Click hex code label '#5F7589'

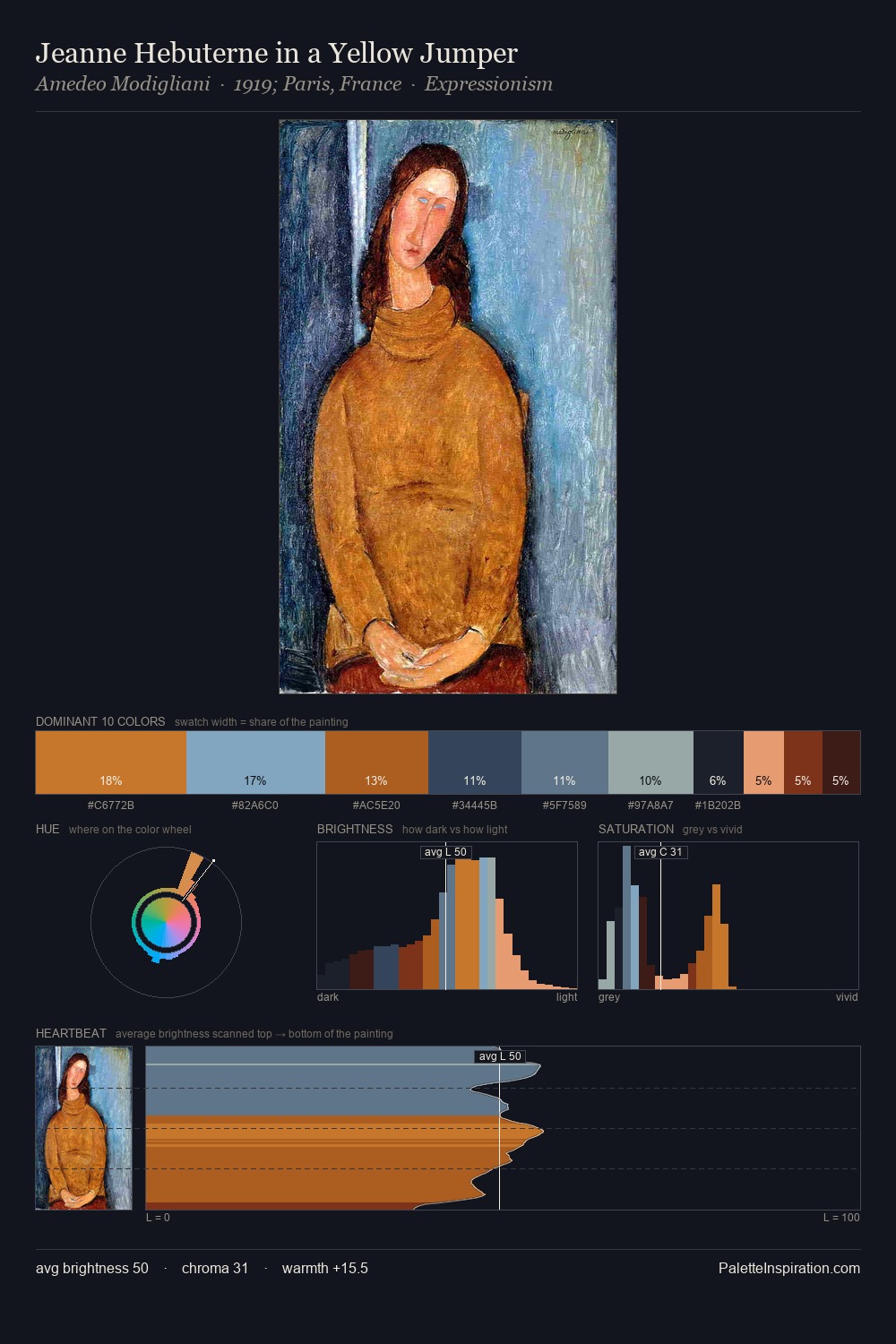[564, 805]
